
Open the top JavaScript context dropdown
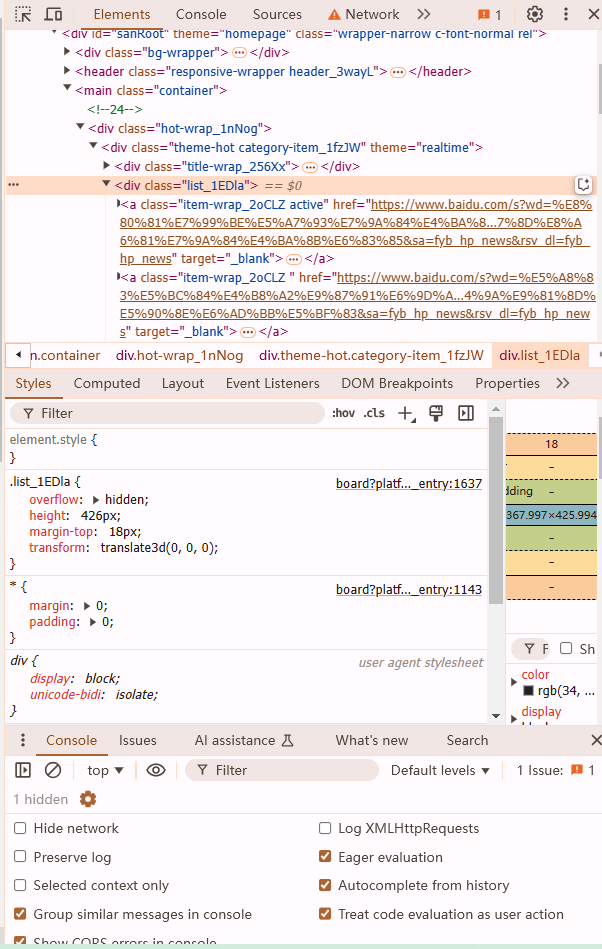(105, 770)
